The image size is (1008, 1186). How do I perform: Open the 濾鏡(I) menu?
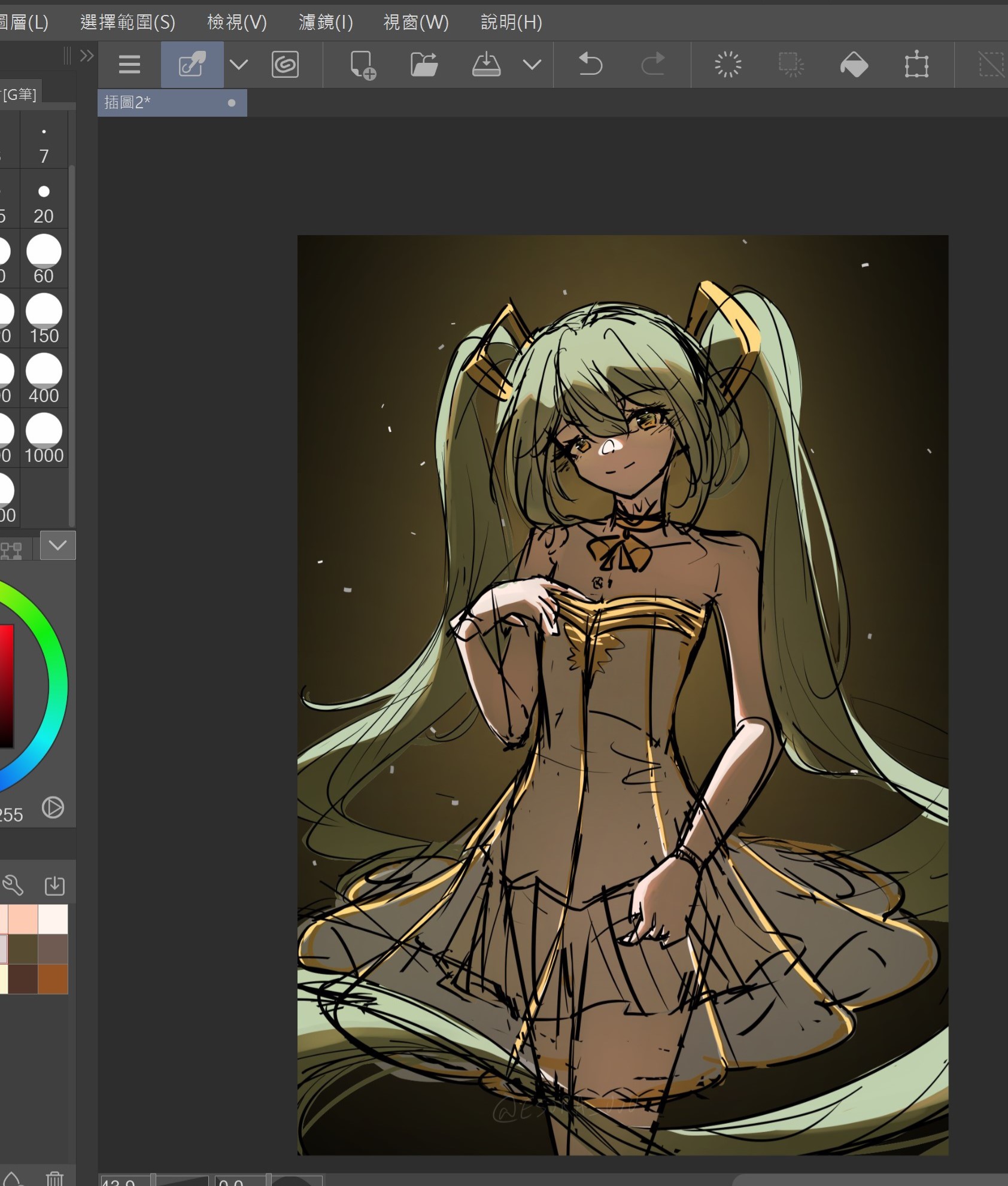(x=326, y=22)
